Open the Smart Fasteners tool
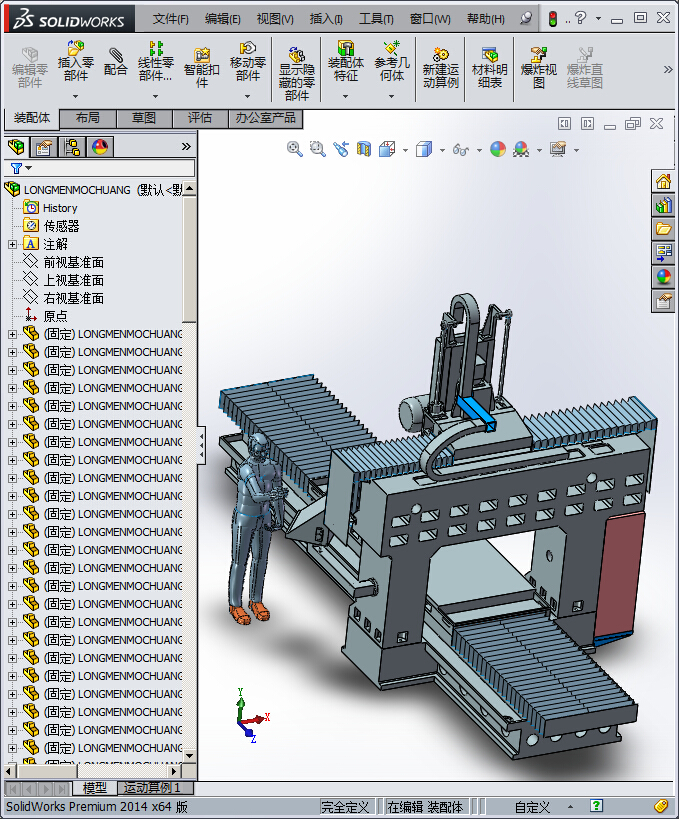679x819 pixels. 201,67
